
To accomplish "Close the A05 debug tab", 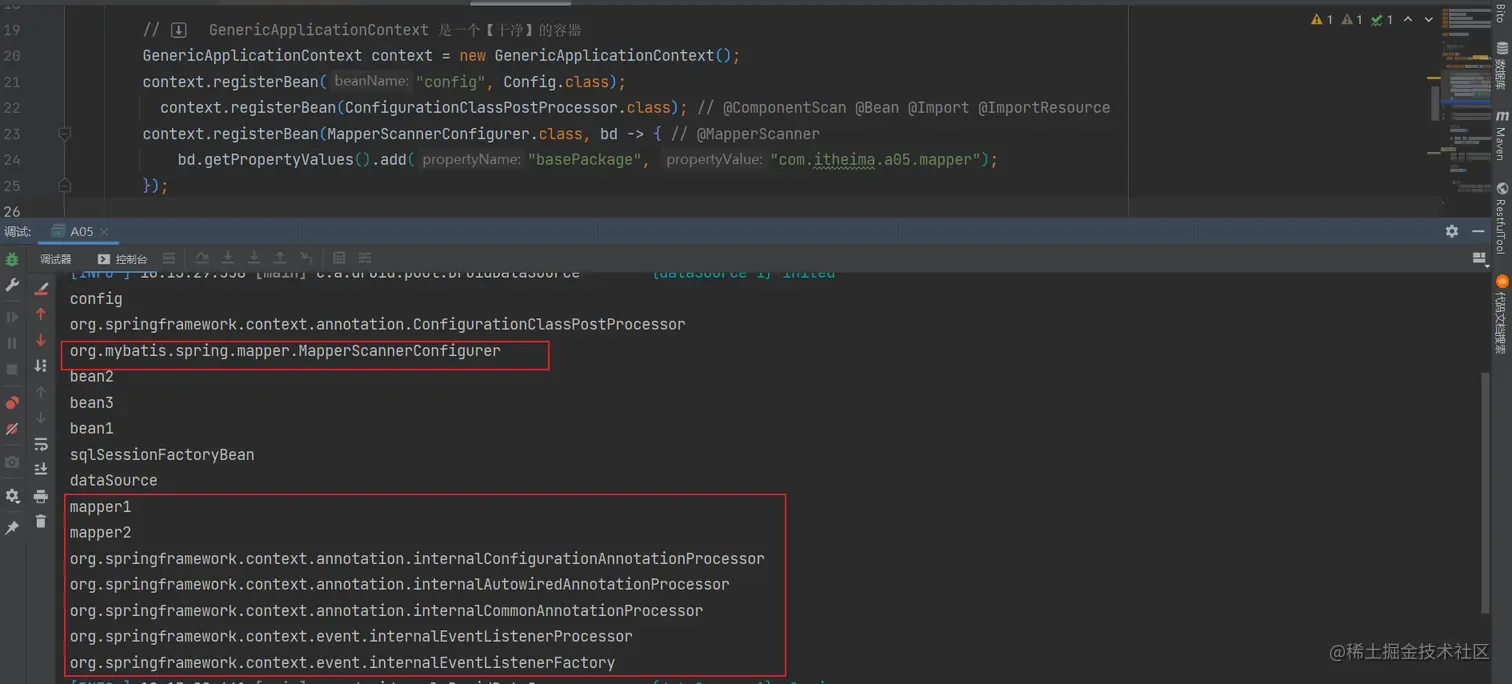I will [104, 232].
